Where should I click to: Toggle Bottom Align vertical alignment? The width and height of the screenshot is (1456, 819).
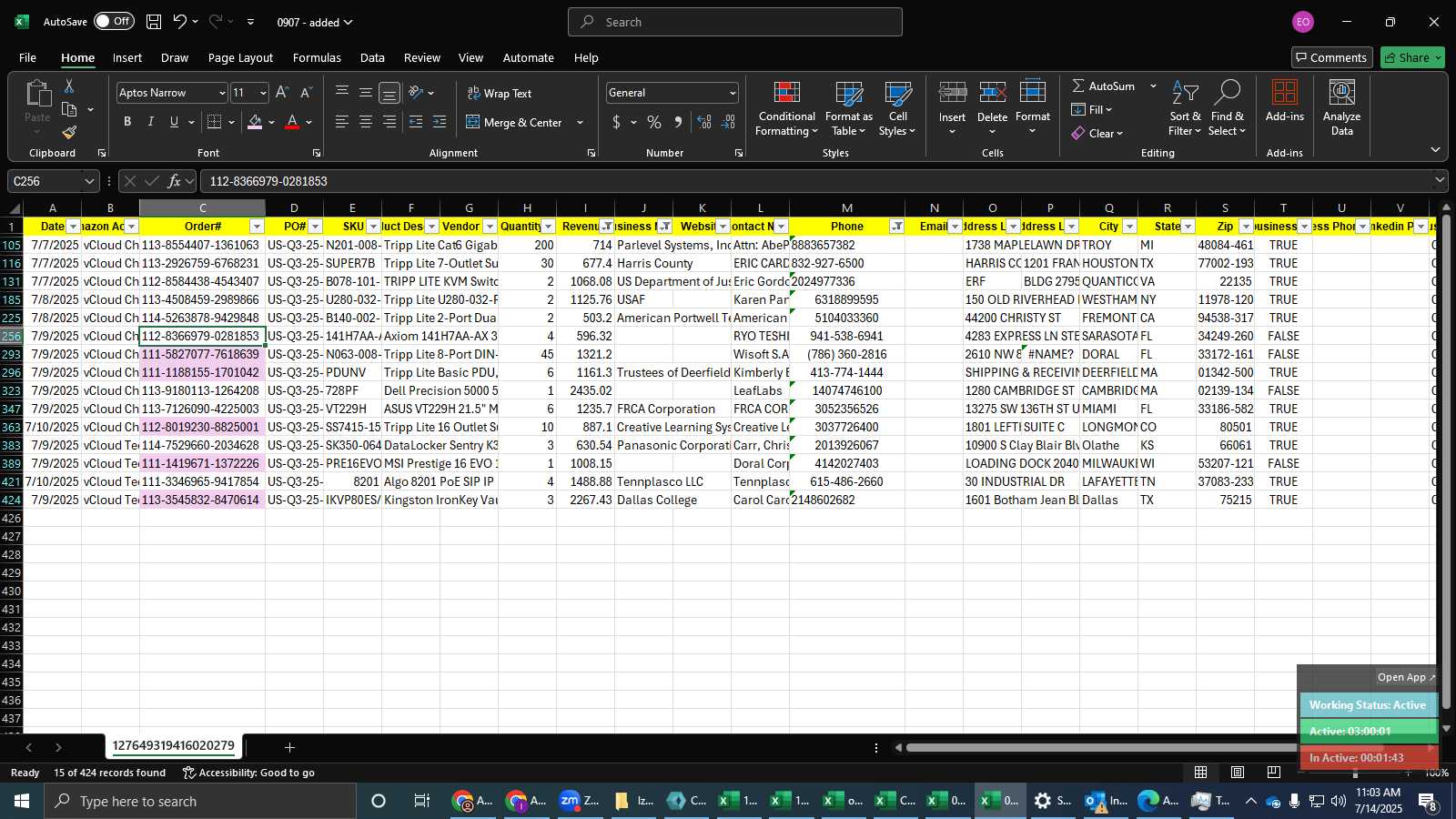coord(389,93)
